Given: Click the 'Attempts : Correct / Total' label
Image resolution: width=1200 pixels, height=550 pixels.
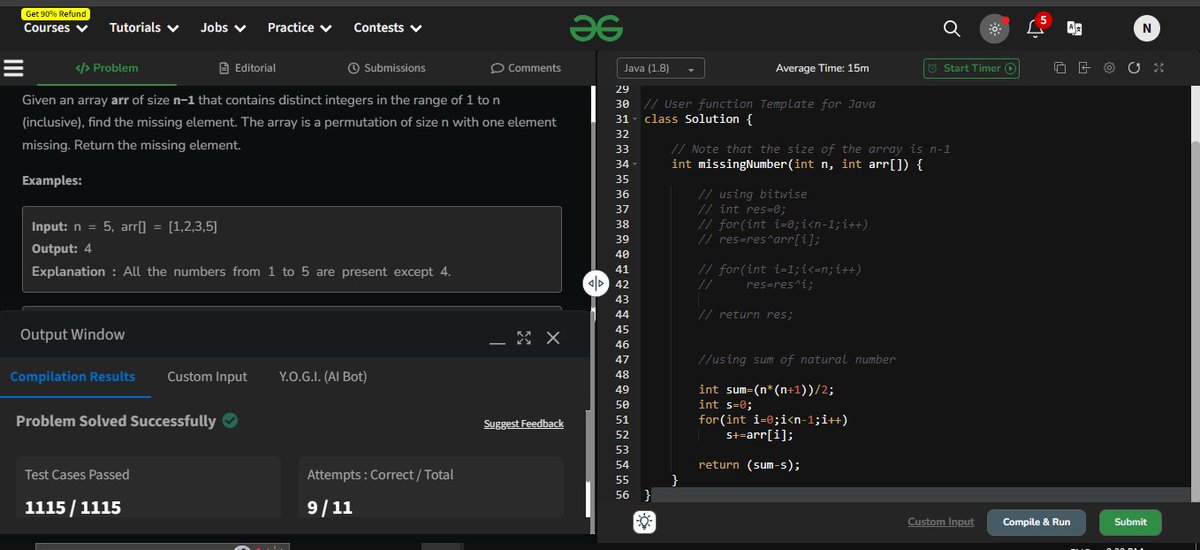Looking at the screenshot, I should click(x=380, y=475).
